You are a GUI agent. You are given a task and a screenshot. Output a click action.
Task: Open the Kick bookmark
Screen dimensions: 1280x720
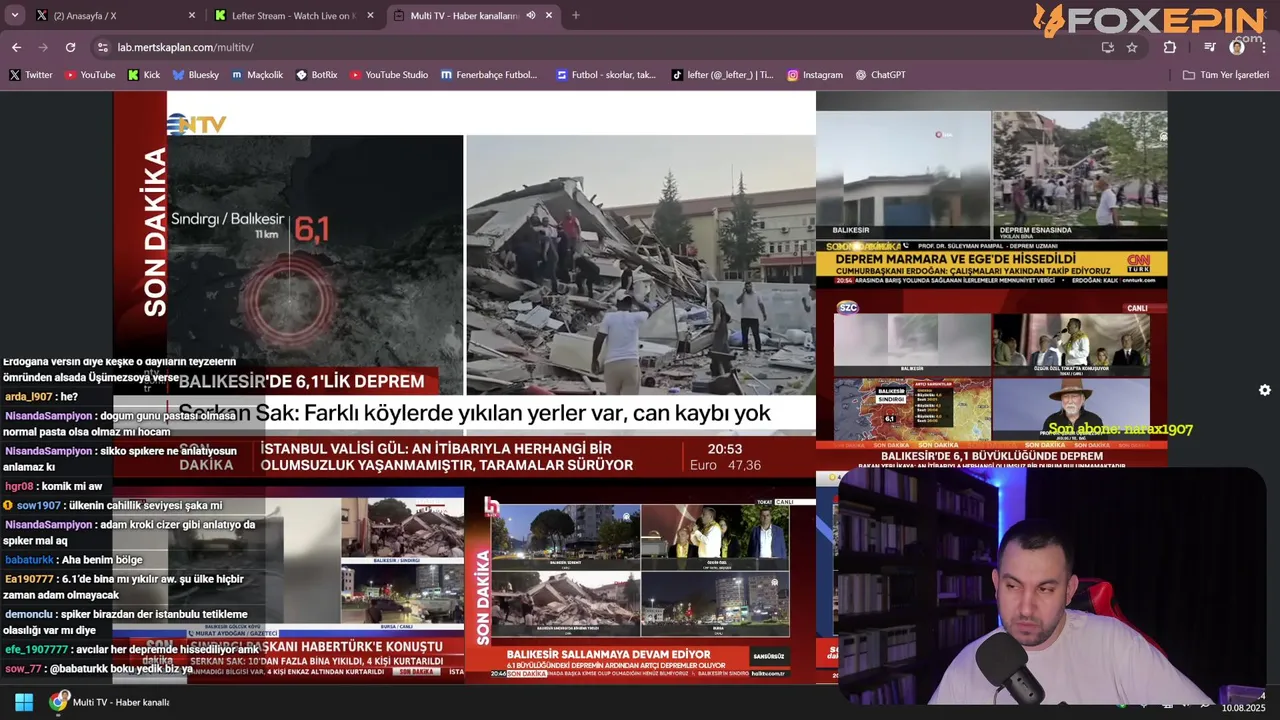tap(144, 75)
